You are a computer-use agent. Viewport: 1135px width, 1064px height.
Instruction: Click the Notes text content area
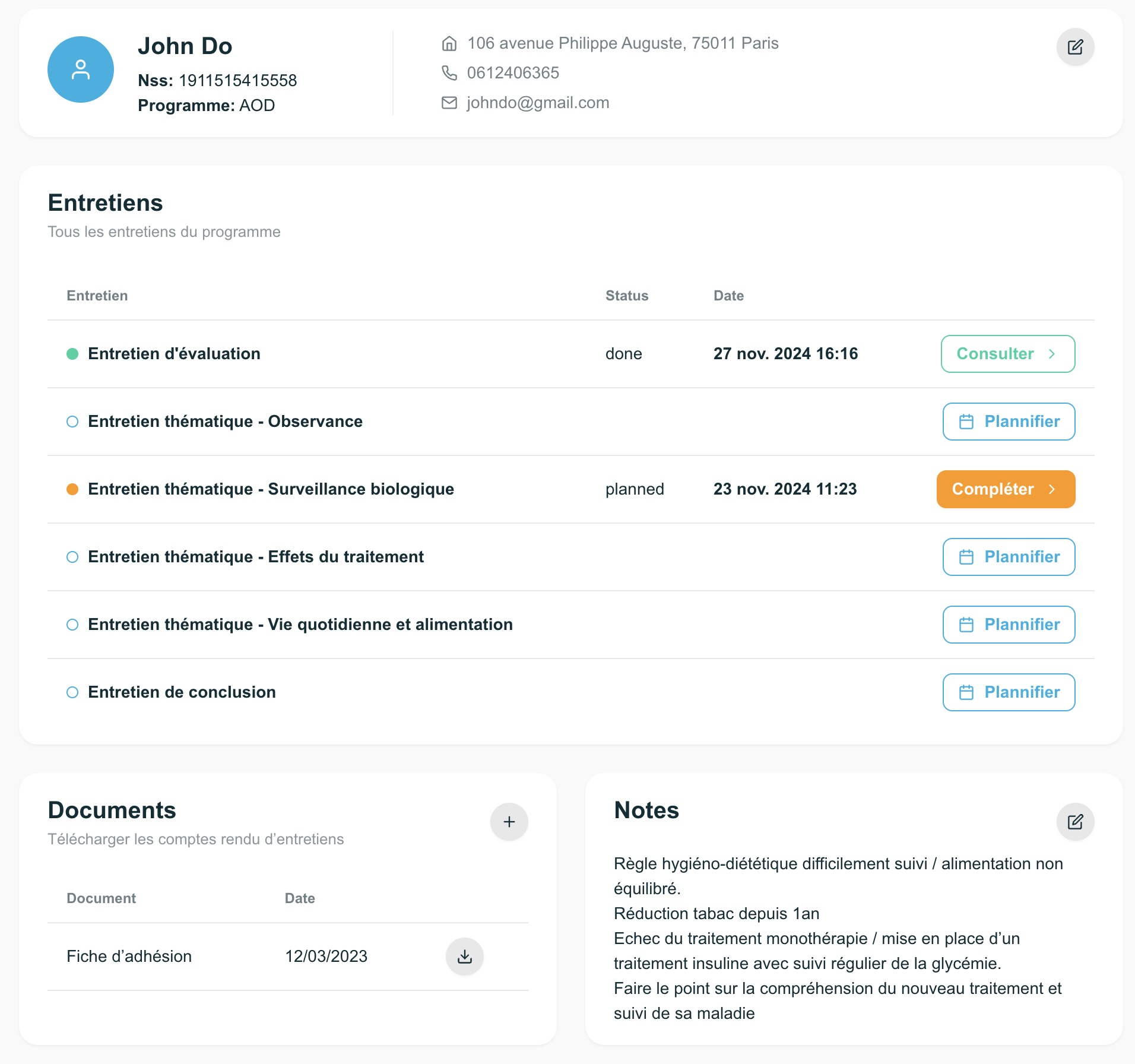[x=838, y=939]
